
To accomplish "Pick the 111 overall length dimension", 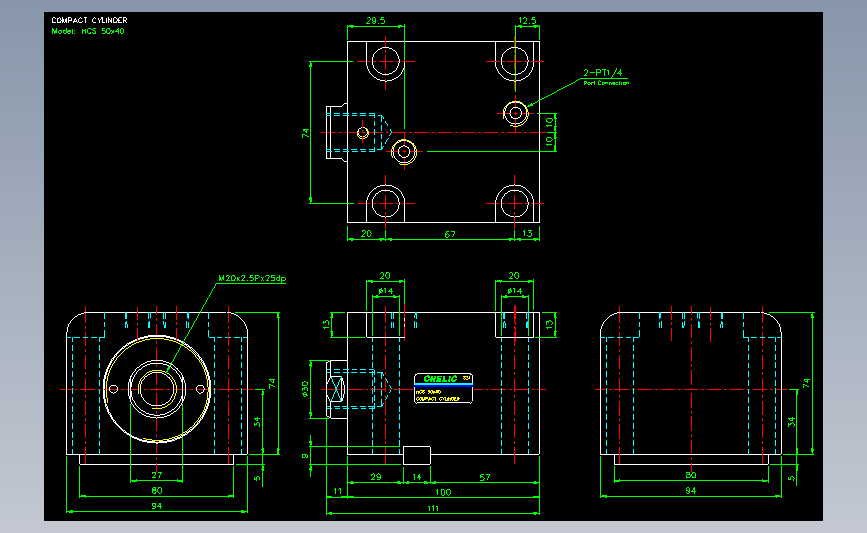I will point(432,508).
